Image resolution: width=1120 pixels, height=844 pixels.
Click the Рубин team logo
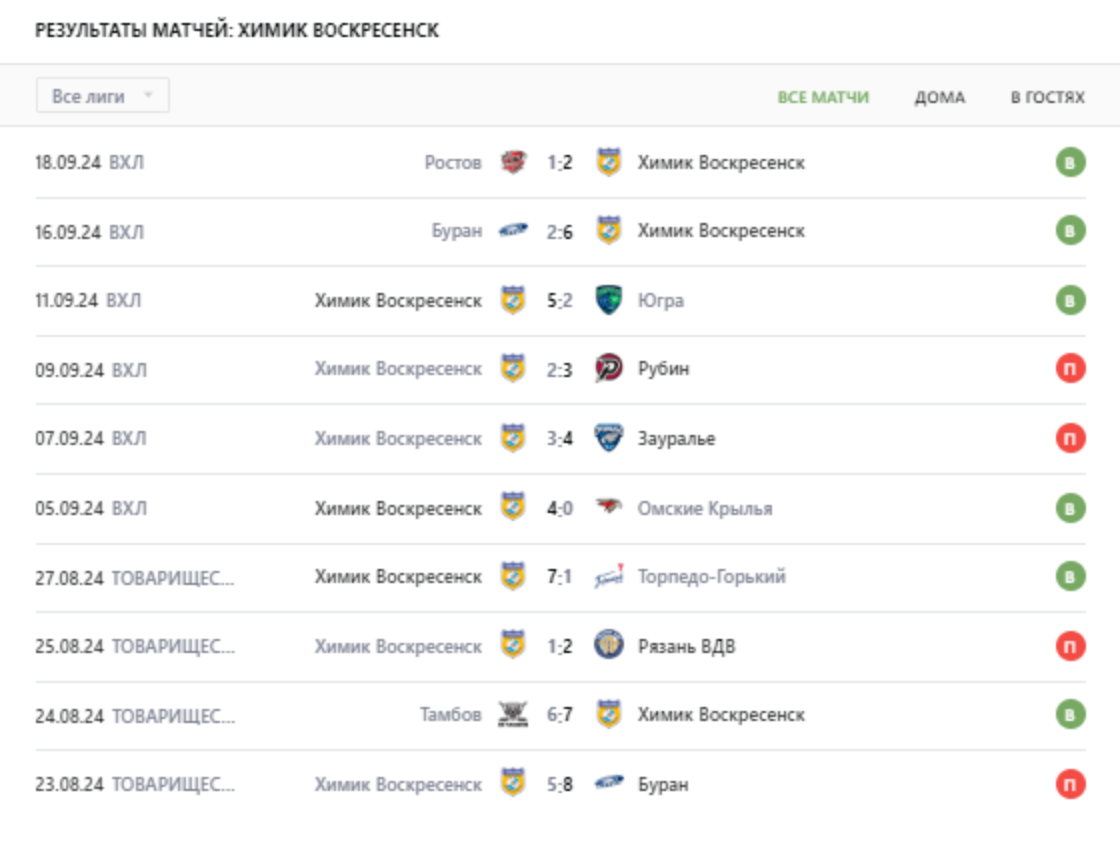tap(608, 368)
